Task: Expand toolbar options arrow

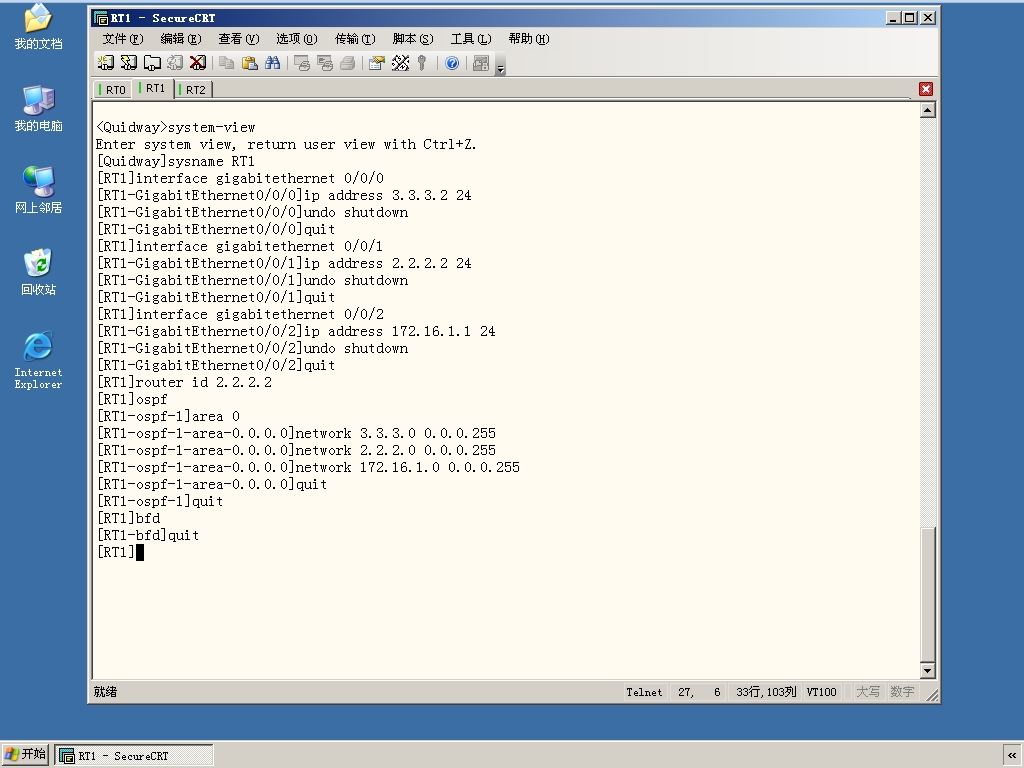Action: coord(500,65)
